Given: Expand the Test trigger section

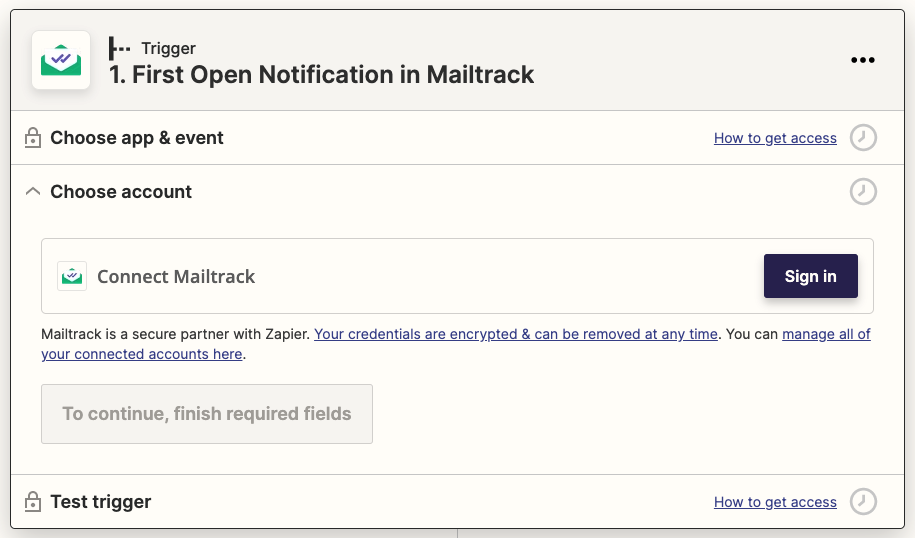Looking at the screenshot, I should coord(101,502).
